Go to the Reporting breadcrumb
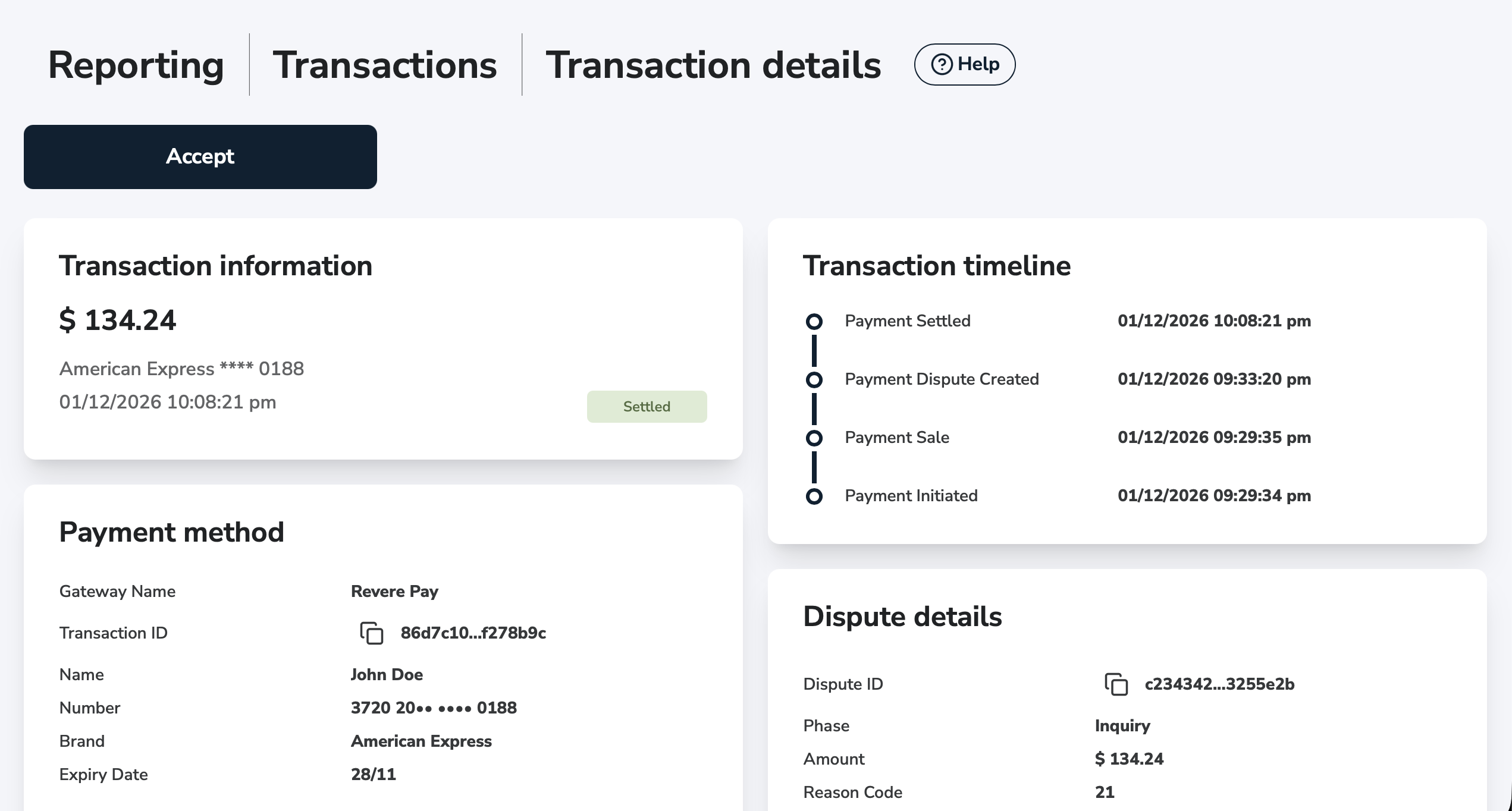The height and width of the screenshot is (811, 1512). point(136,65)
